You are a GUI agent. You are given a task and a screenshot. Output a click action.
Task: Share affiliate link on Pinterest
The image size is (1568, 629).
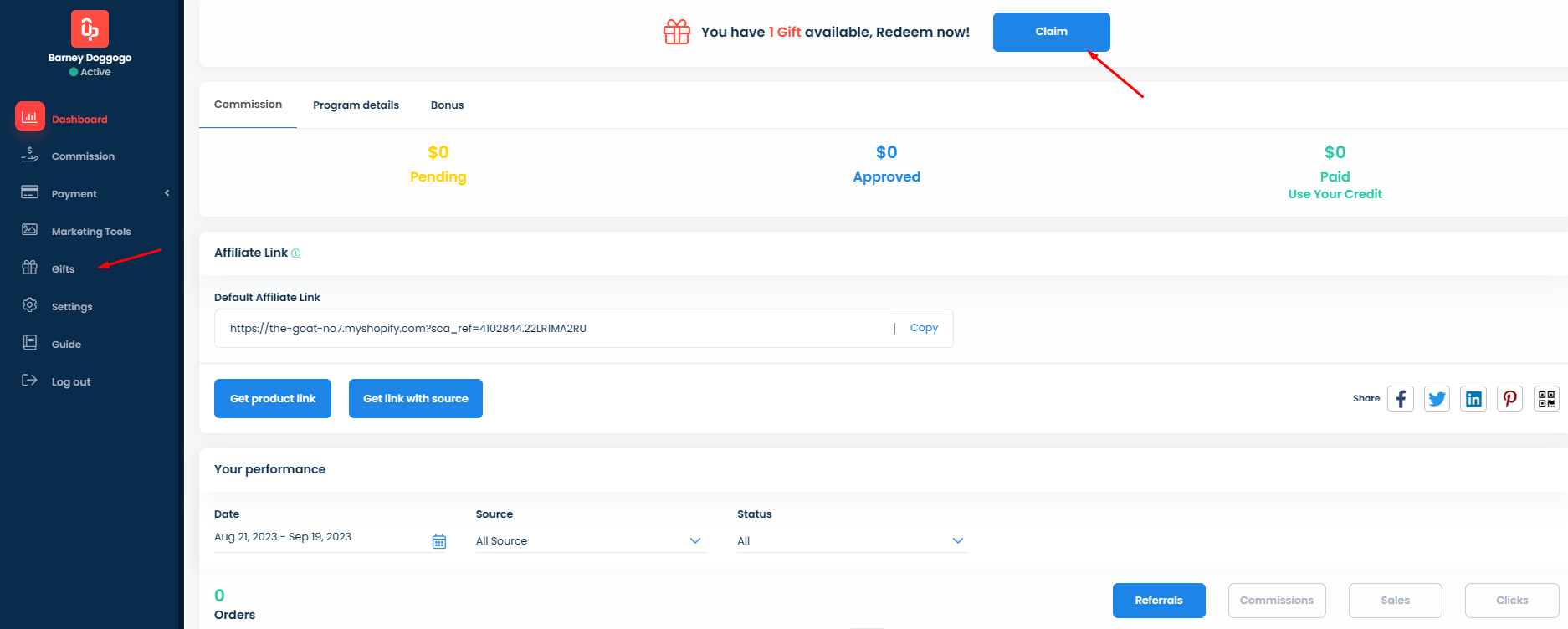click(1509, 399)
